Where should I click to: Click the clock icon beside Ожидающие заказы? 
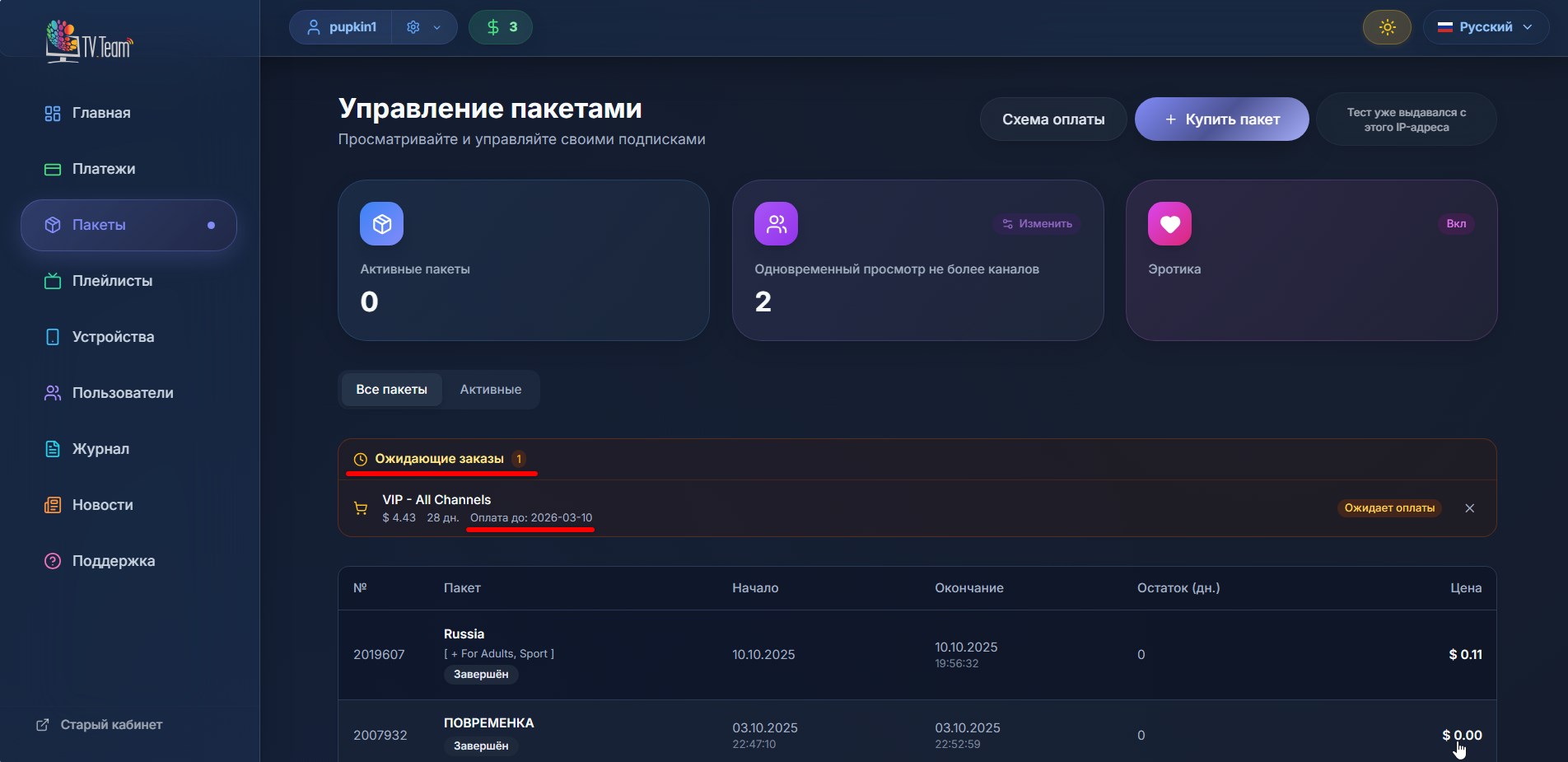[x=360, y=460]
